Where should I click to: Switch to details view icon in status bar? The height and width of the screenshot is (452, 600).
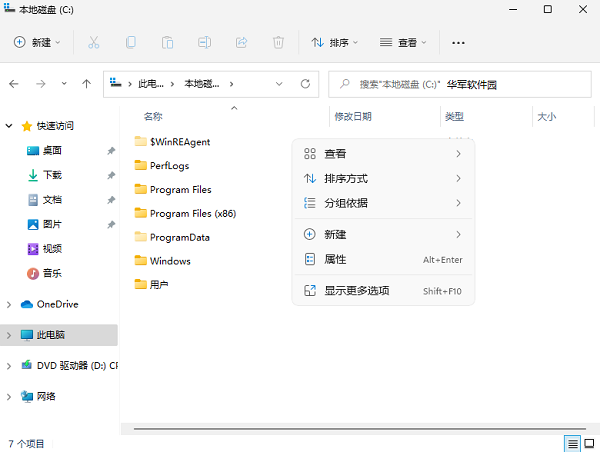tap(572, 444)
